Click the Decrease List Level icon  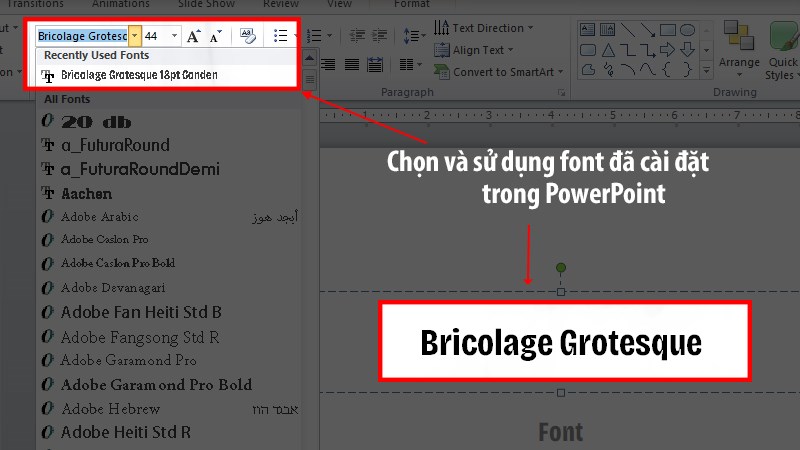click(357, 36)
